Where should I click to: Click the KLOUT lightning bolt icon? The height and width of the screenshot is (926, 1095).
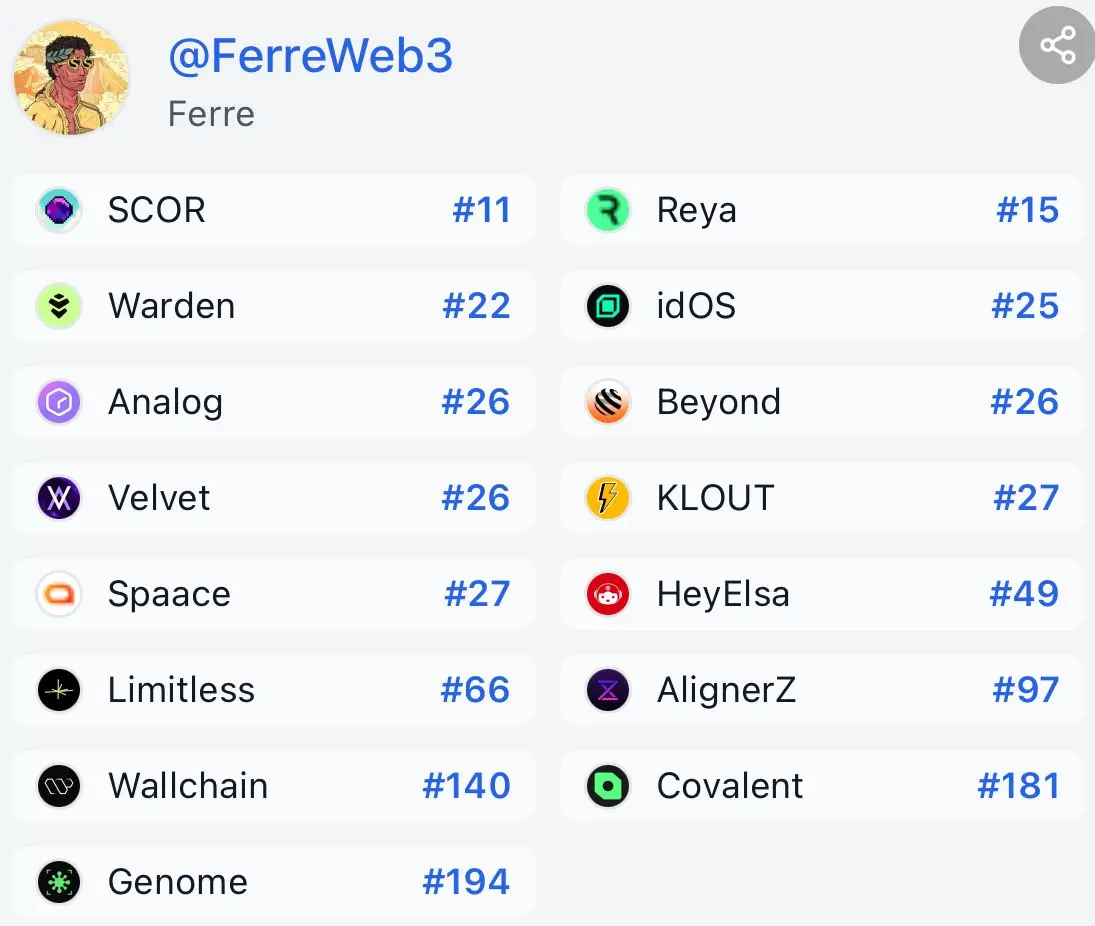[608, 499]
